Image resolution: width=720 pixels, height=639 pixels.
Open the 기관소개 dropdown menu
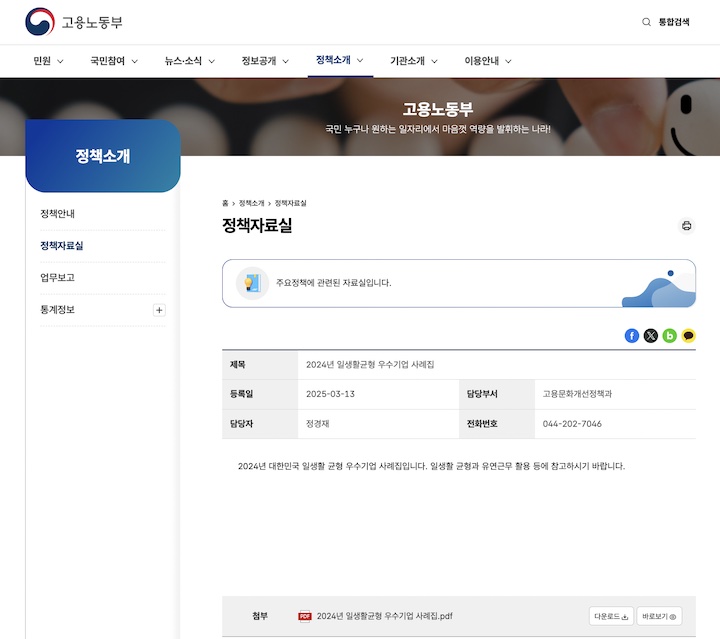point(414,61)
